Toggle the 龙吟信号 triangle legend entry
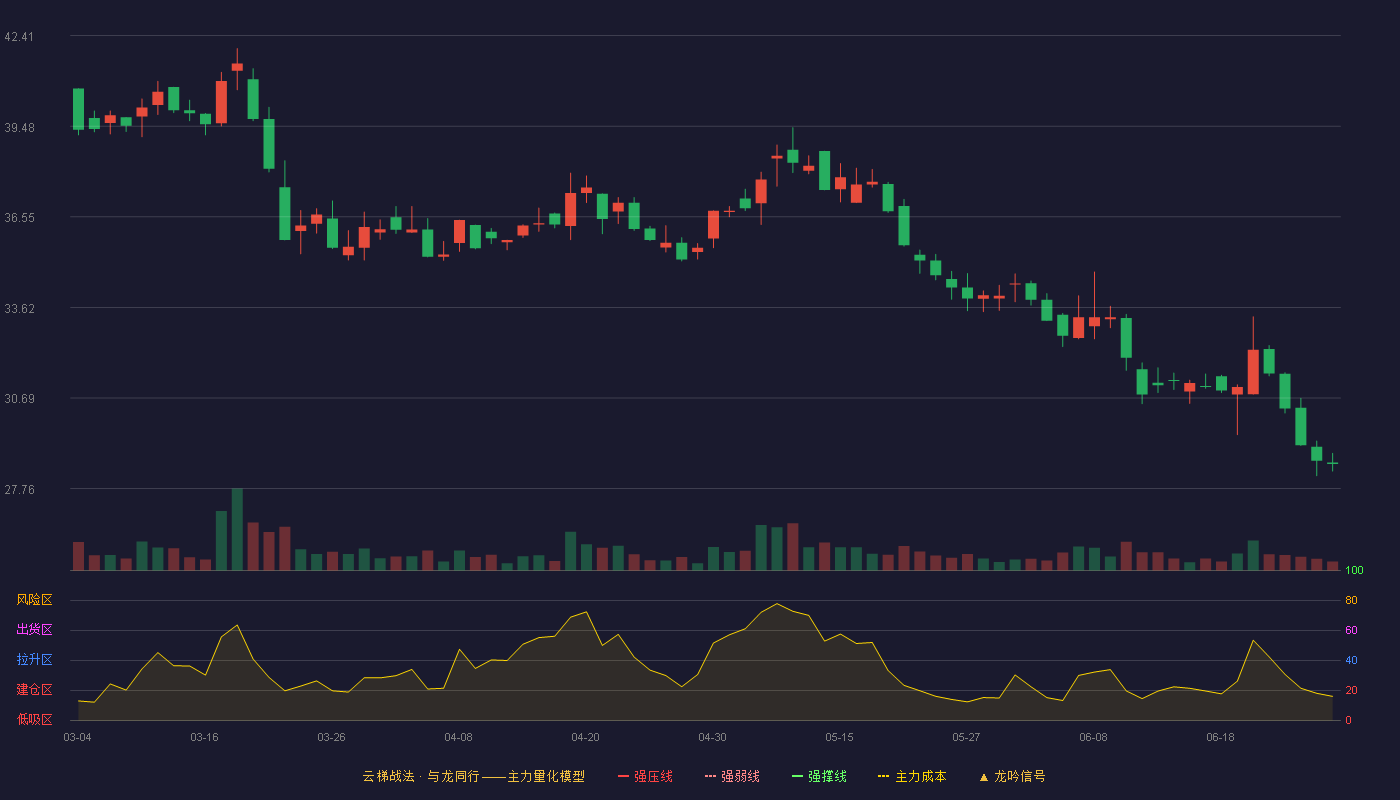Image resolution: width=1400 pixels, height=800 pixels. (1012, 776)
